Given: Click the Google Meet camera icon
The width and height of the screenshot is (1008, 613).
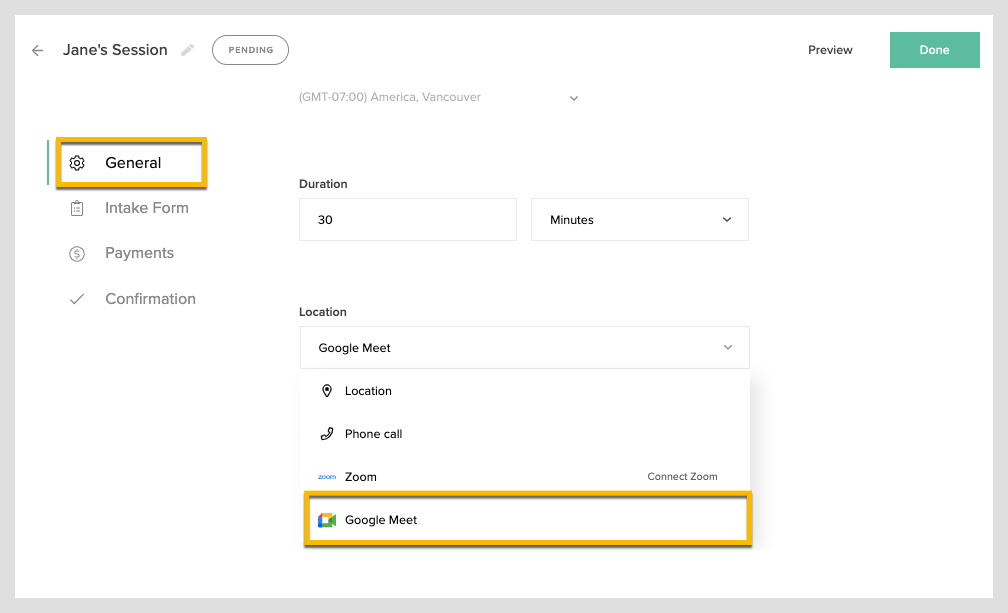Looking at the screenshot, I should coord(327,520).
